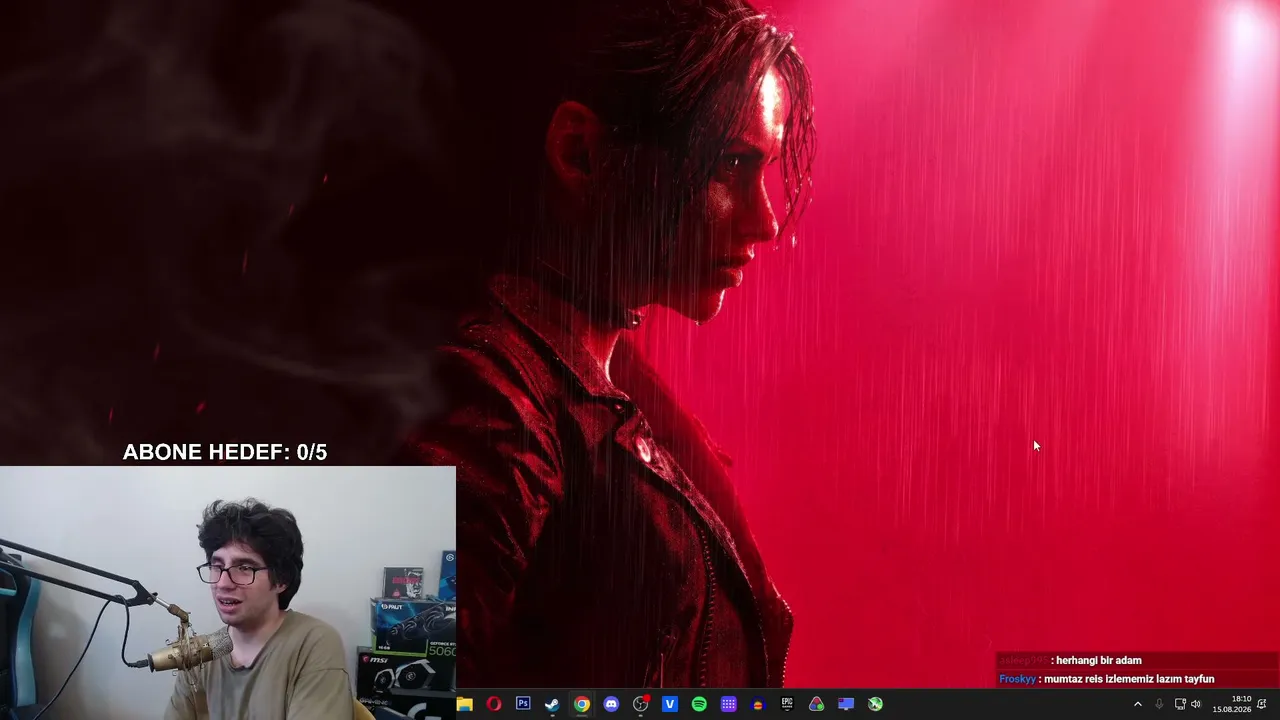
Task: Open network settings from the tray
Action: point(1180,704)
